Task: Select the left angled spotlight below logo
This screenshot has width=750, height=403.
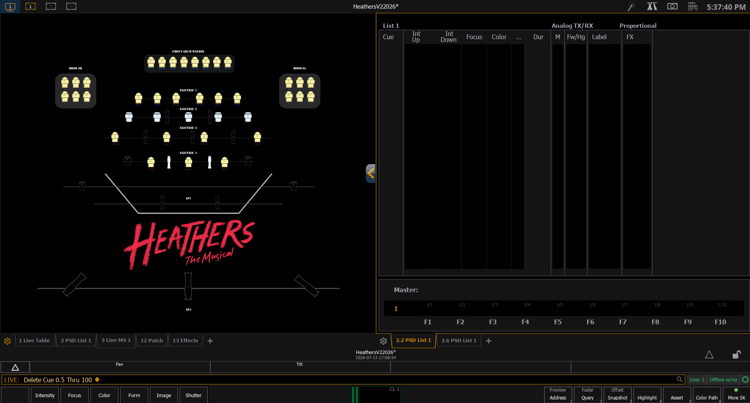Action: click(74, 284)
